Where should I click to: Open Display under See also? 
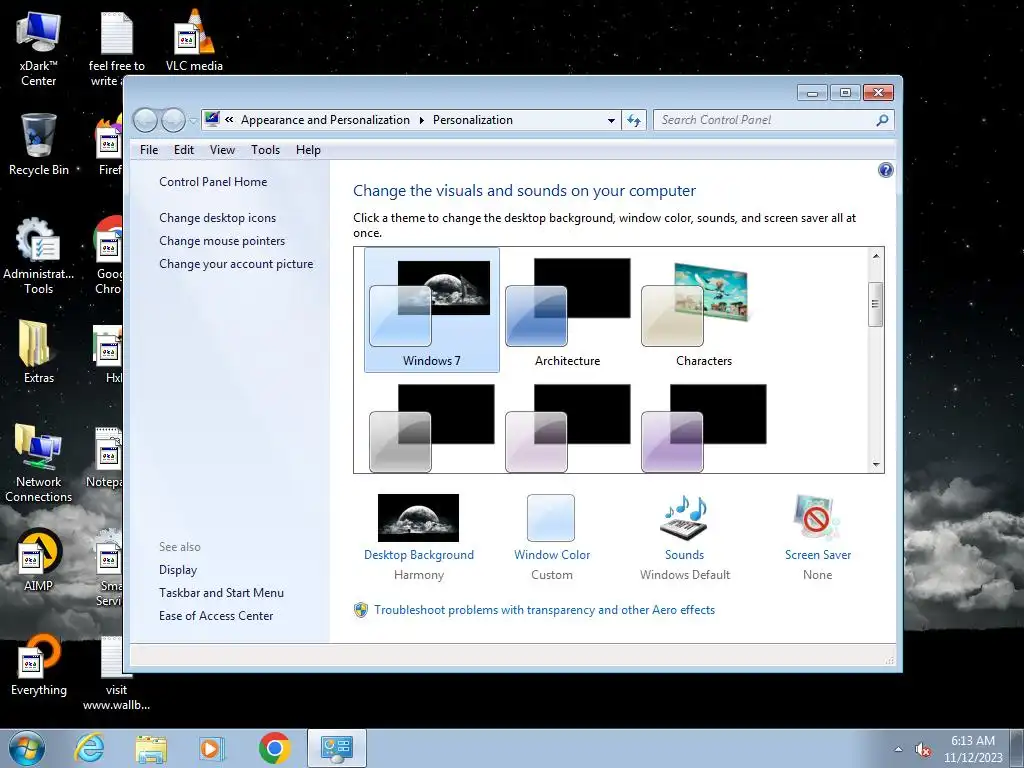pyautogui.click(x=178, y=569)
